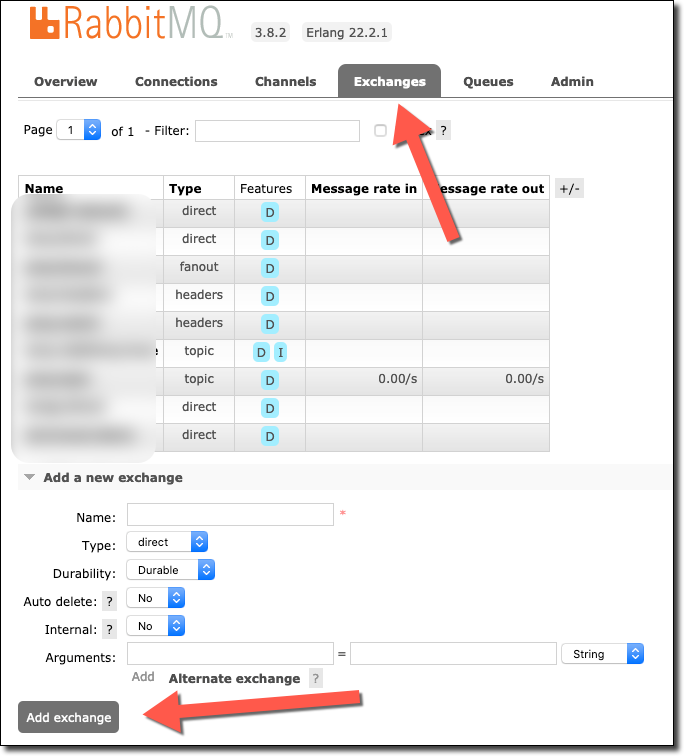Image resolution: width=684 pixels, height=756 pixels.
Task: Open the Queues tab
Action: pos(488,81)
